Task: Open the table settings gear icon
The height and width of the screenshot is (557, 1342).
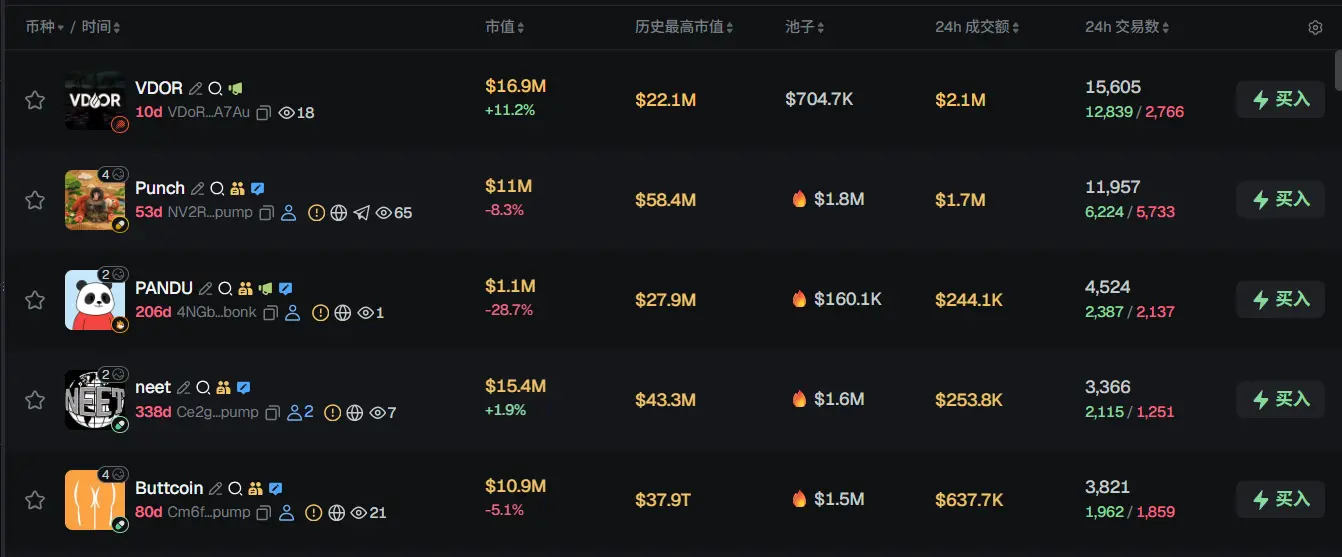Action: point(1315,28)
